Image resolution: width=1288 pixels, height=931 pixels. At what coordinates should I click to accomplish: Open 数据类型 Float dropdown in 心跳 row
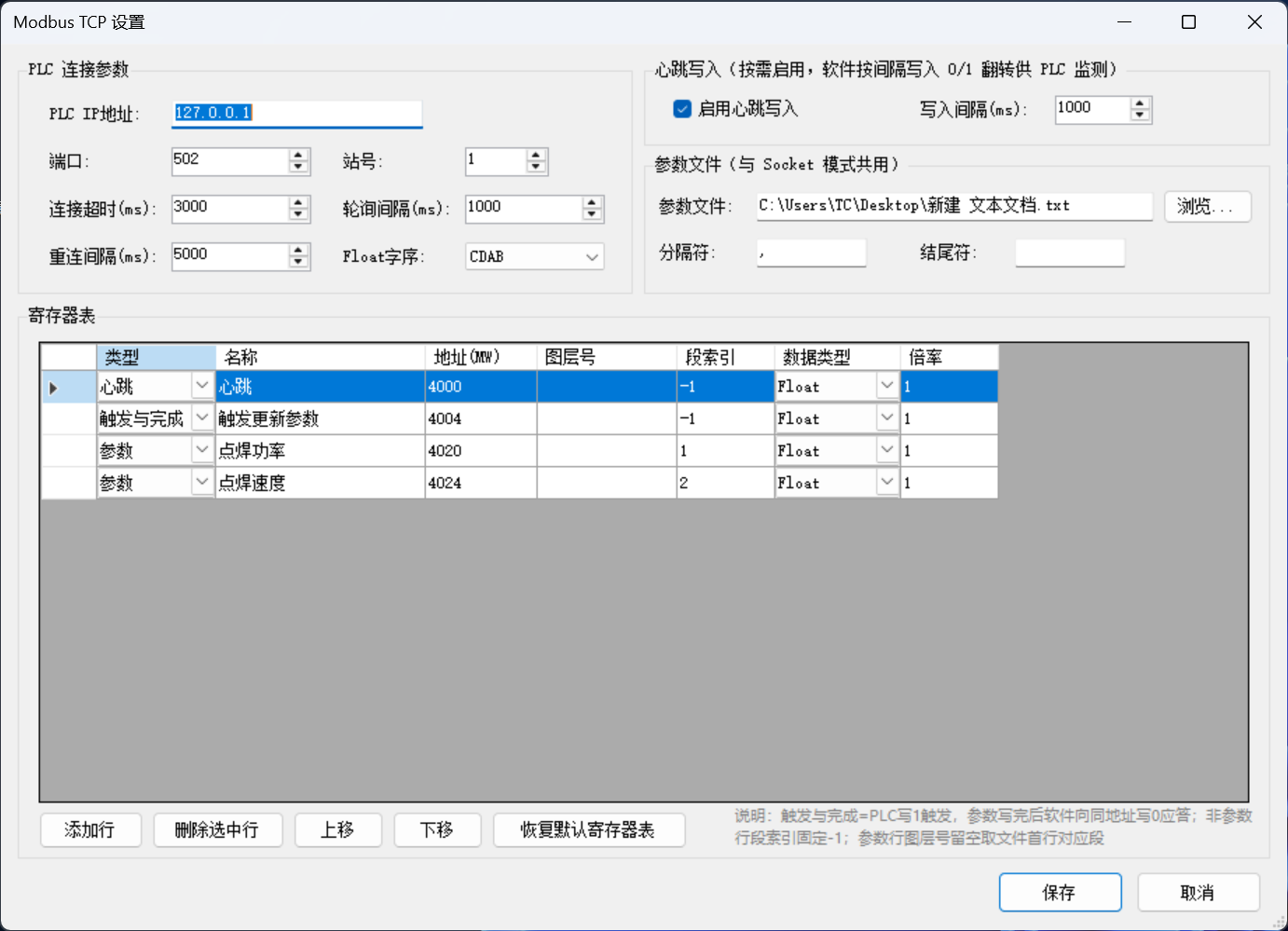tap(887, 386)
